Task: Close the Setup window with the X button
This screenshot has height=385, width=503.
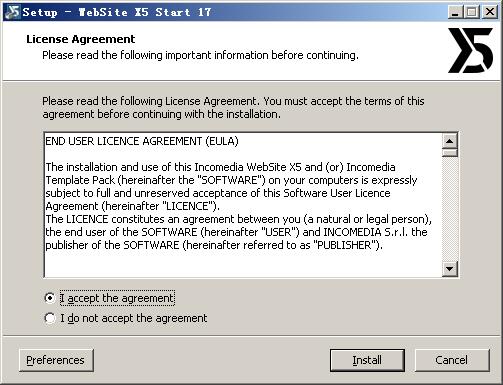Action: [x=490, y=12]
